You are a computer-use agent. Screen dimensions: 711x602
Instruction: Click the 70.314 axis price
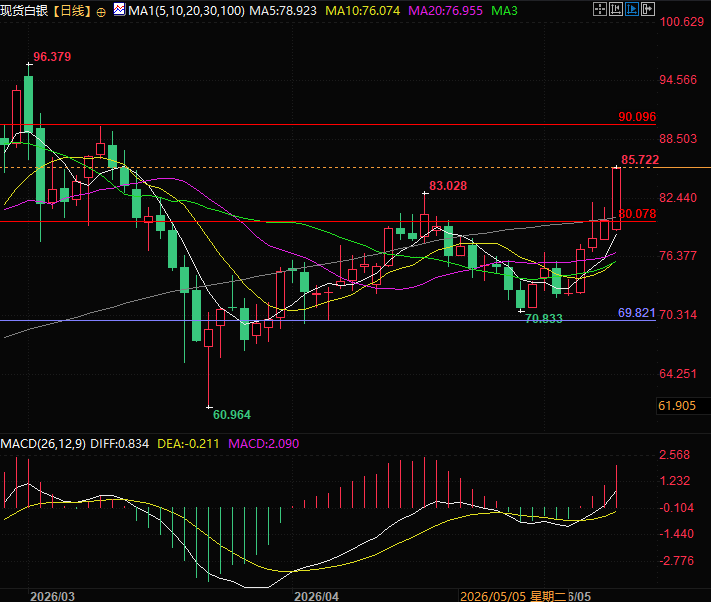pos(678,315)
